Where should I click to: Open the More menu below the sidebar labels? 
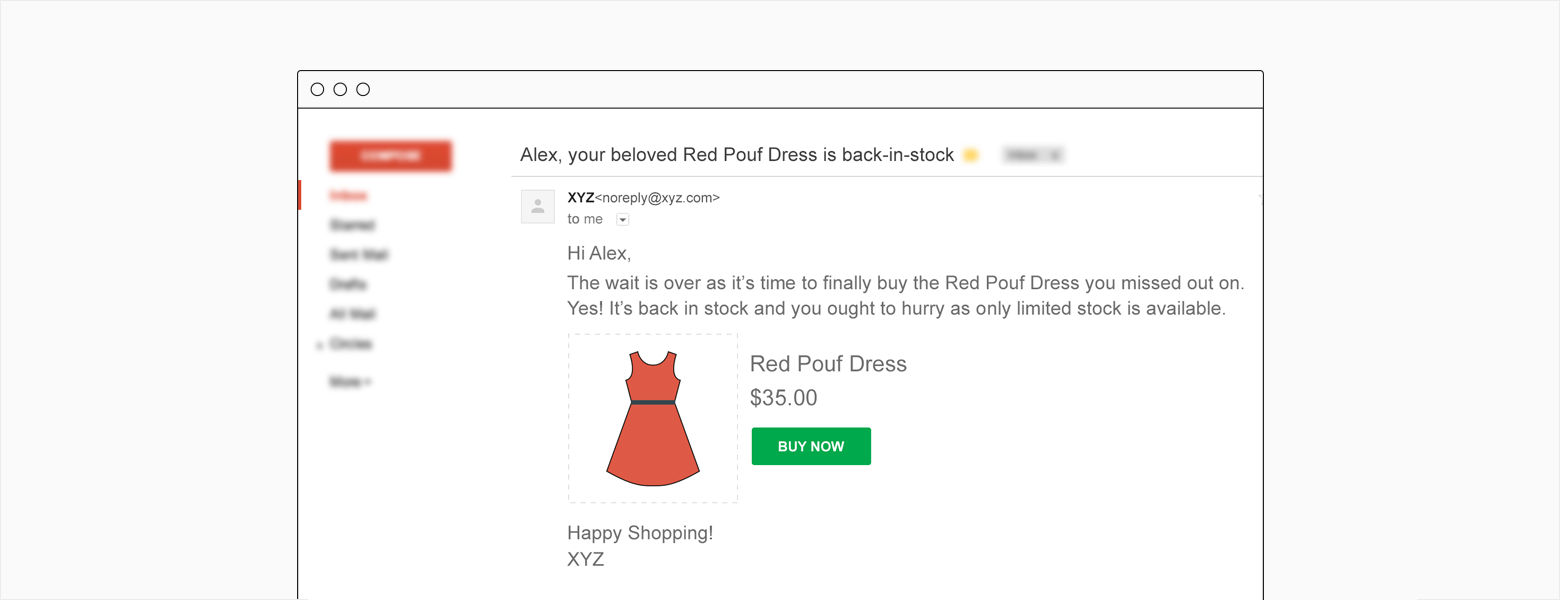[348, 381]
